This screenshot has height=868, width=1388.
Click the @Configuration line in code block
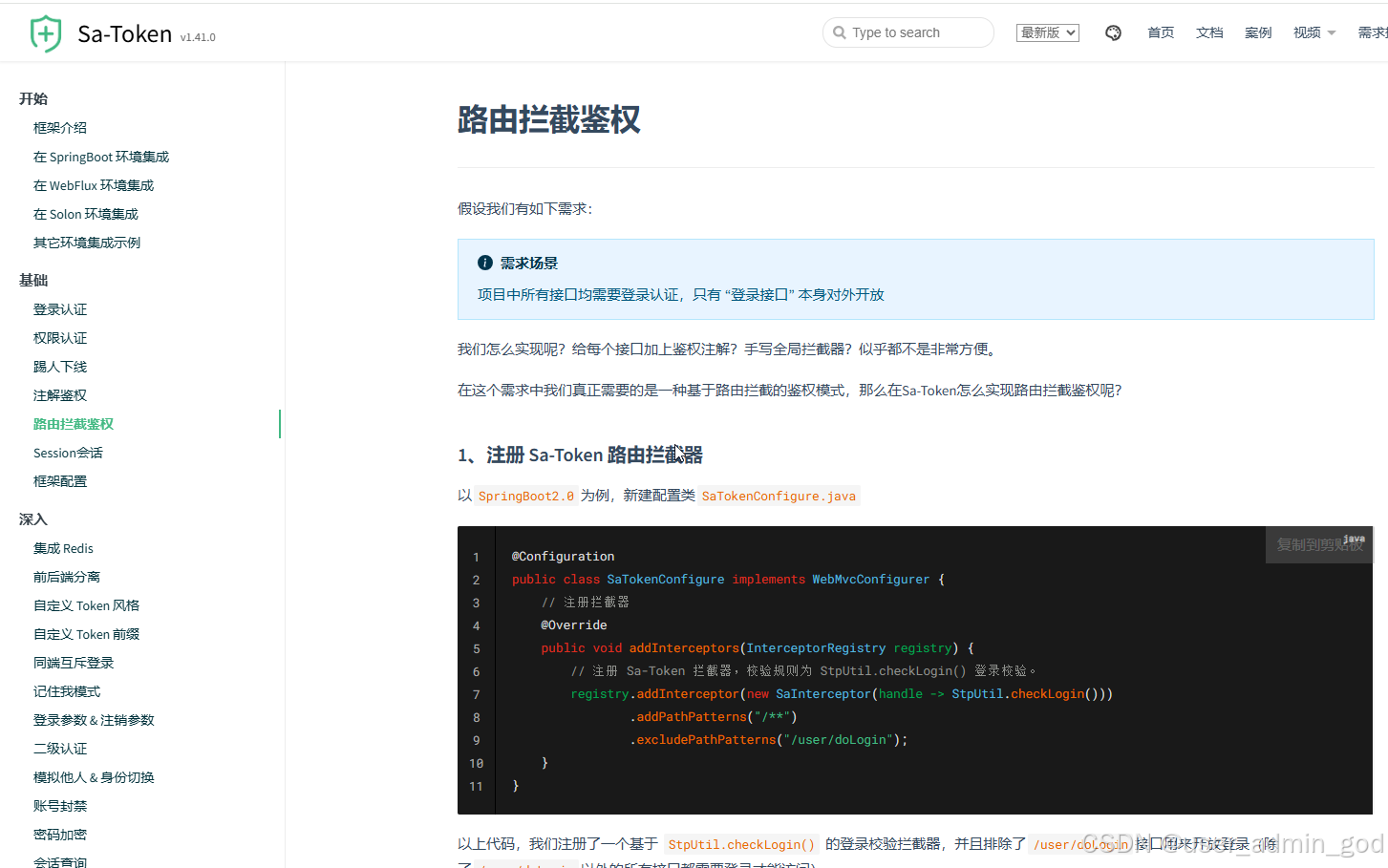[563, 556]
